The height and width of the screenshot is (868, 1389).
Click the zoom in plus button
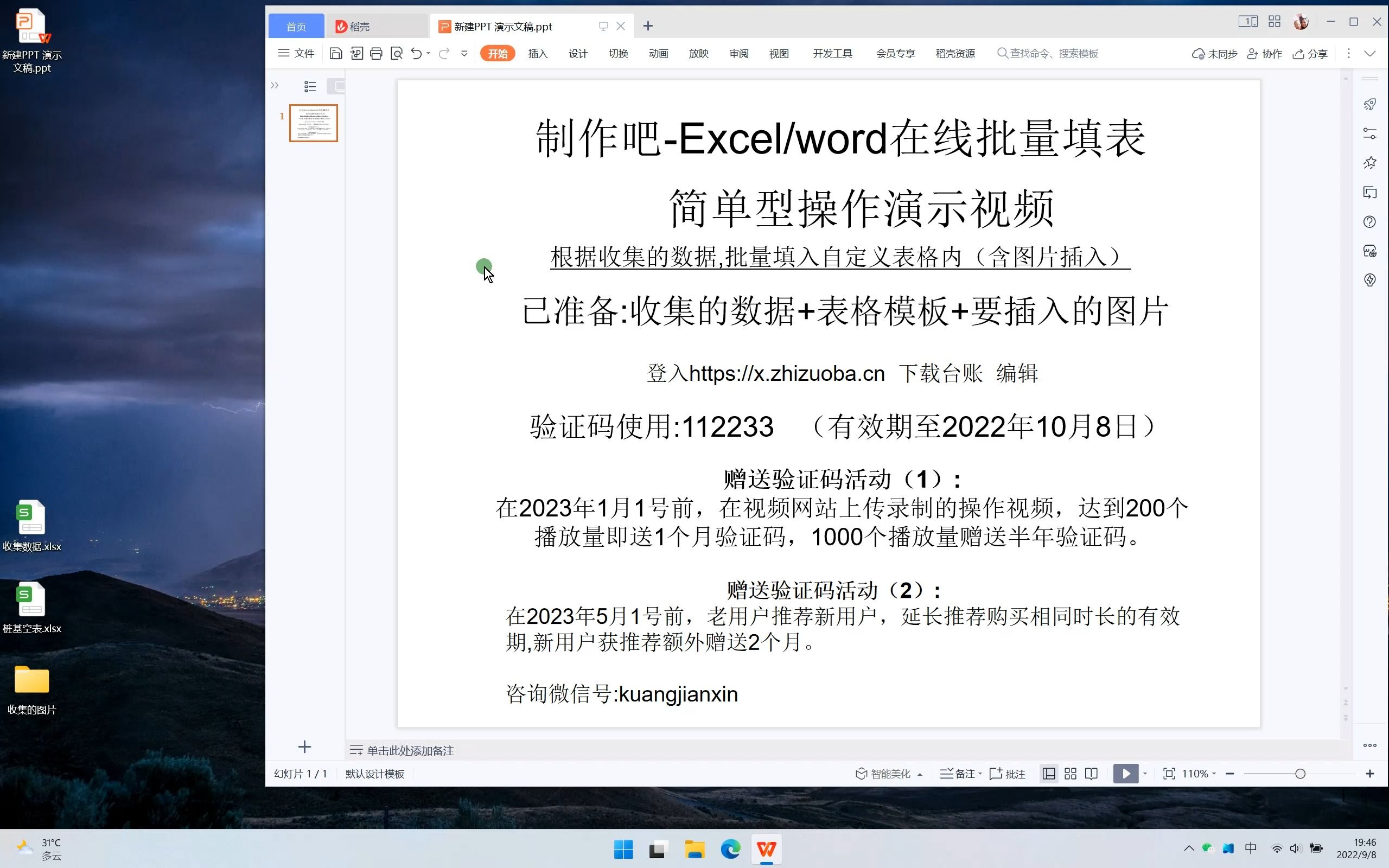click(1370, 774)
